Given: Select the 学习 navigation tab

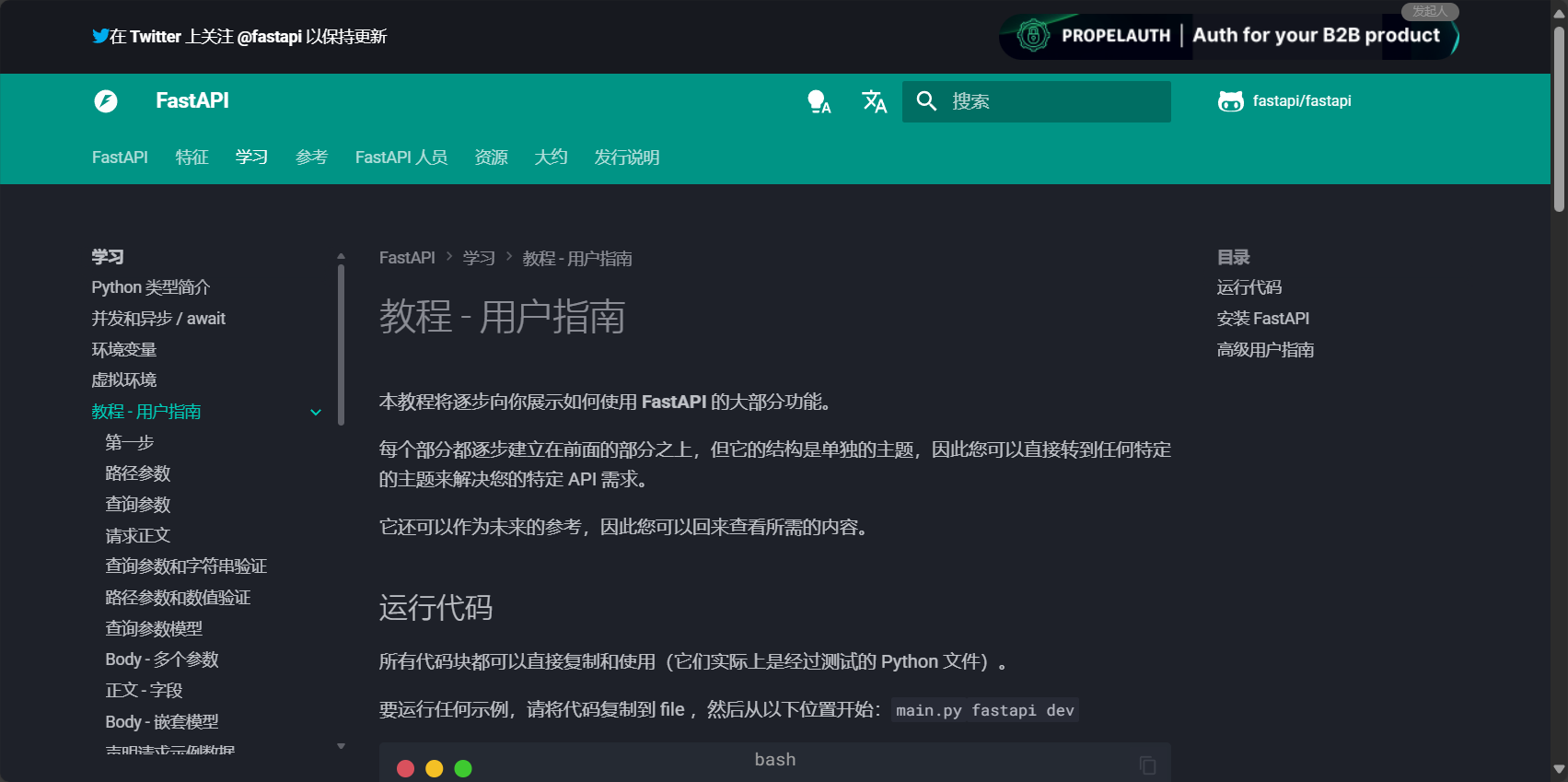Looking at the screenshot, I should pyautogui.click(x=251, y=158).
